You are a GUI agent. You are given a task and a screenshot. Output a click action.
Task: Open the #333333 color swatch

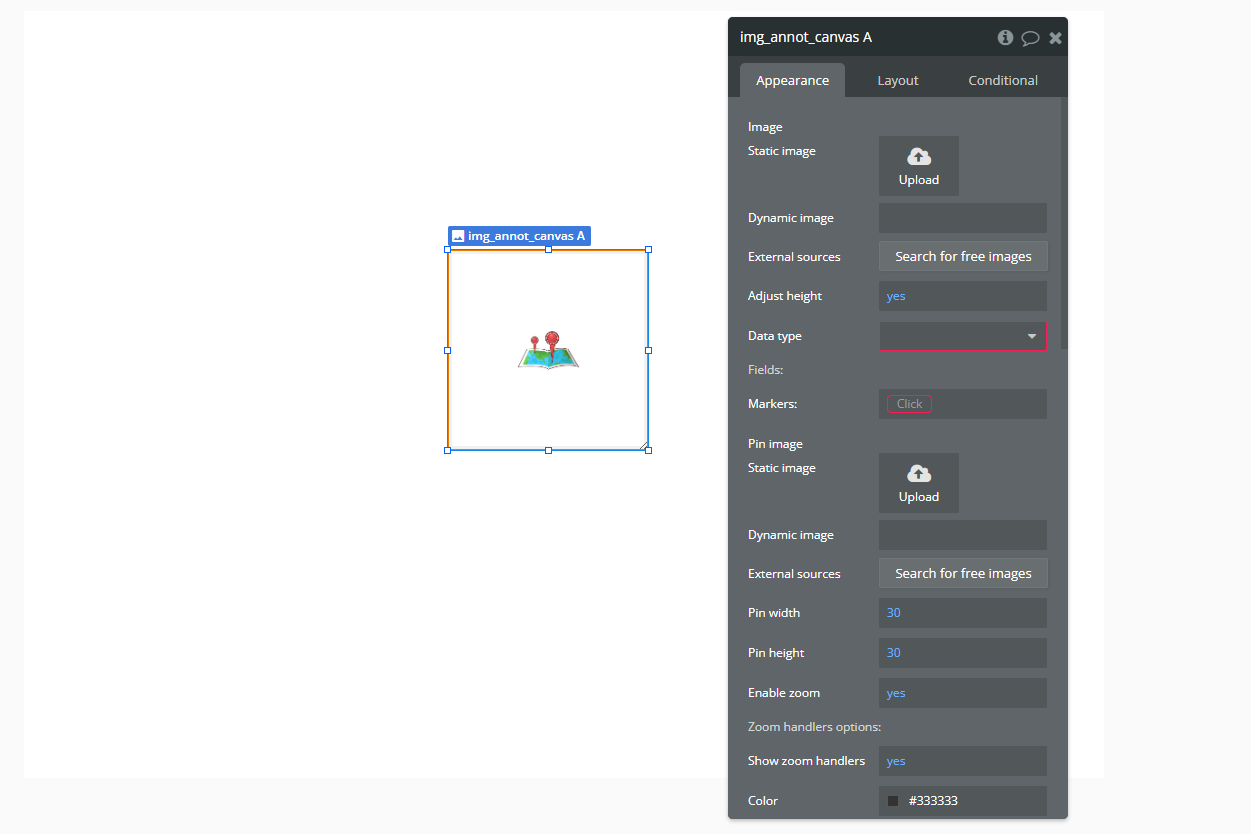click(893, 801)
